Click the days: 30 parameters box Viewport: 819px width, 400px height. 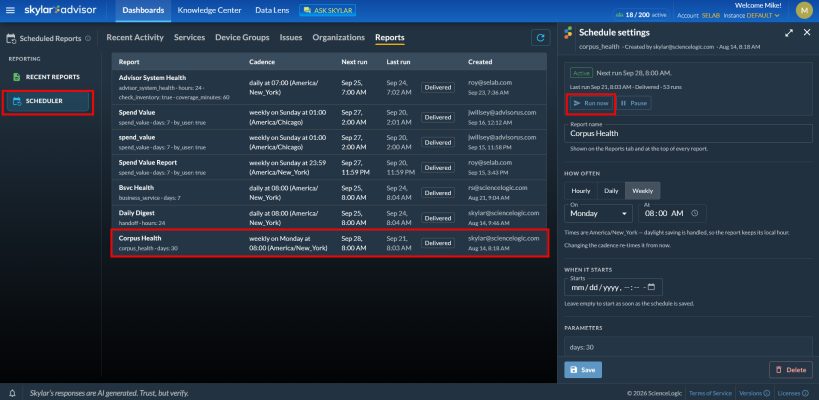(x=688, y=347)
